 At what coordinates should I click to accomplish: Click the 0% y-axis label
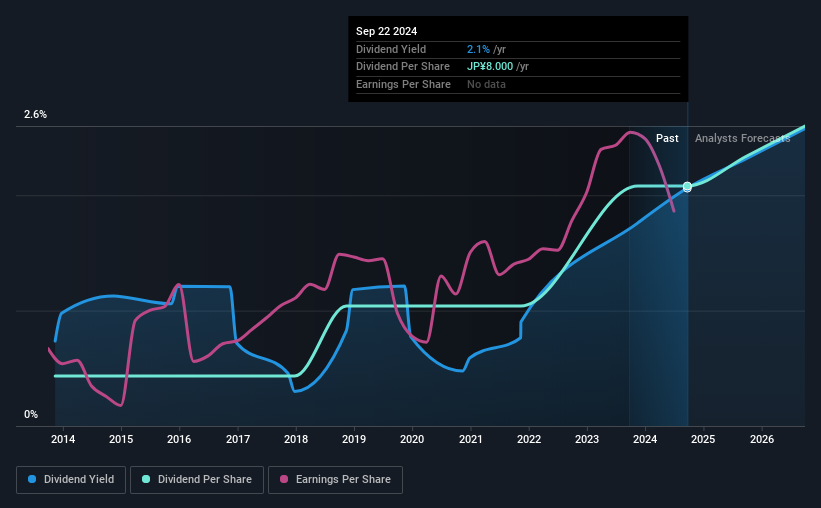[31, 414]
